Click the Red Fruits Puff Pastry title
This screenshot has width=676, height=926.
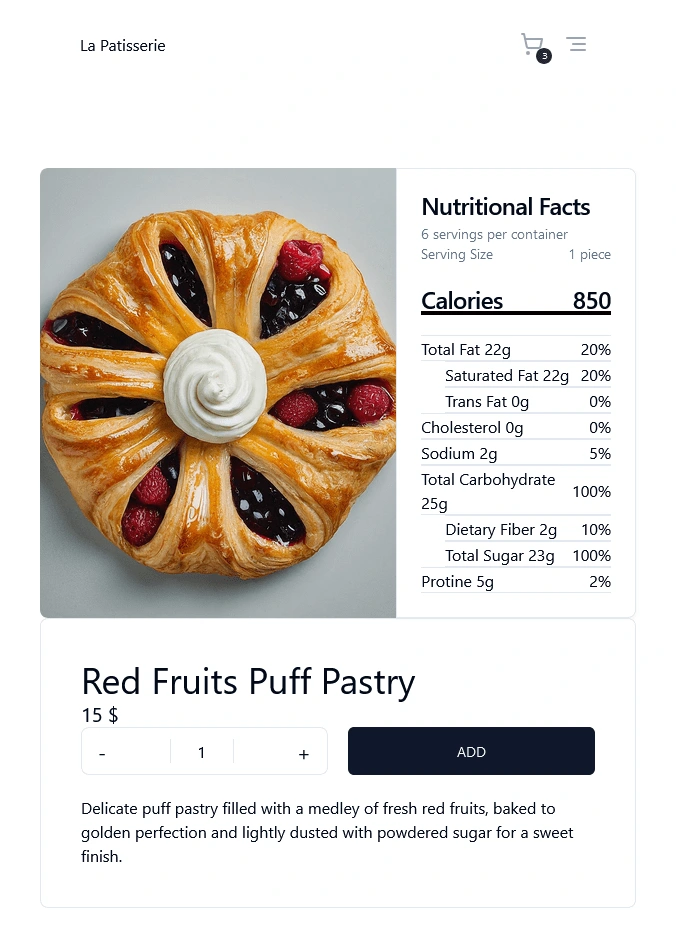248,682
